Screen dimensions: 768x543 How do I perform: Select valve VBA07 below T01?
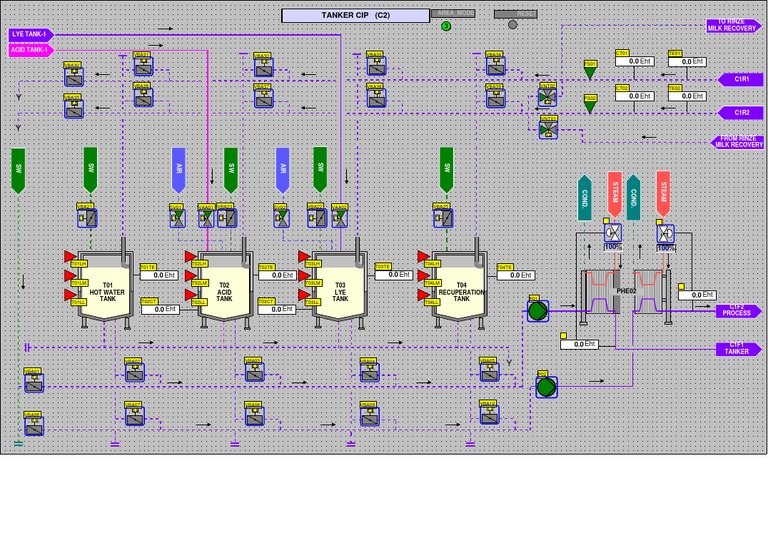pos(135,416)
